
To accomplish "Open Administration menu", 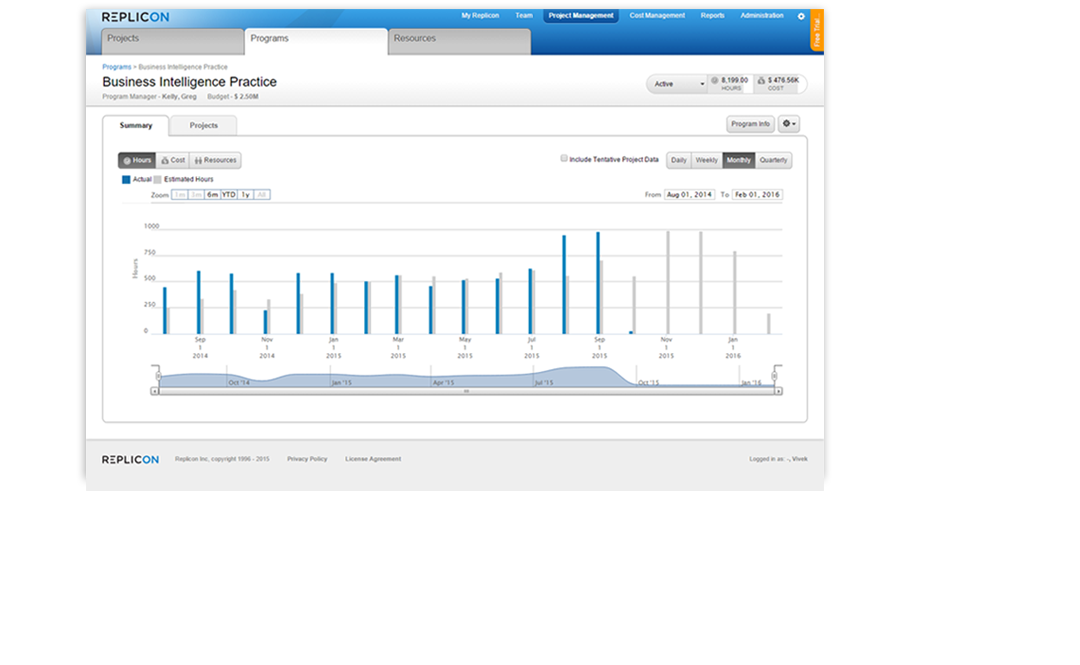I will point(762,15).
